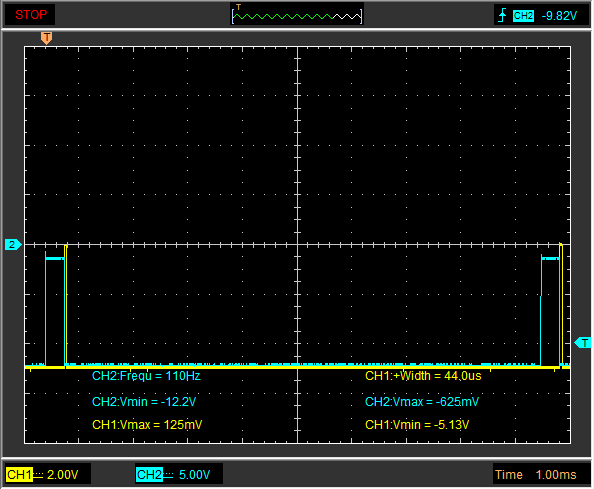Select the CH1:+Width = 44.0us measurement
This screenshot has height=489, width=594.
pos(423,376)
